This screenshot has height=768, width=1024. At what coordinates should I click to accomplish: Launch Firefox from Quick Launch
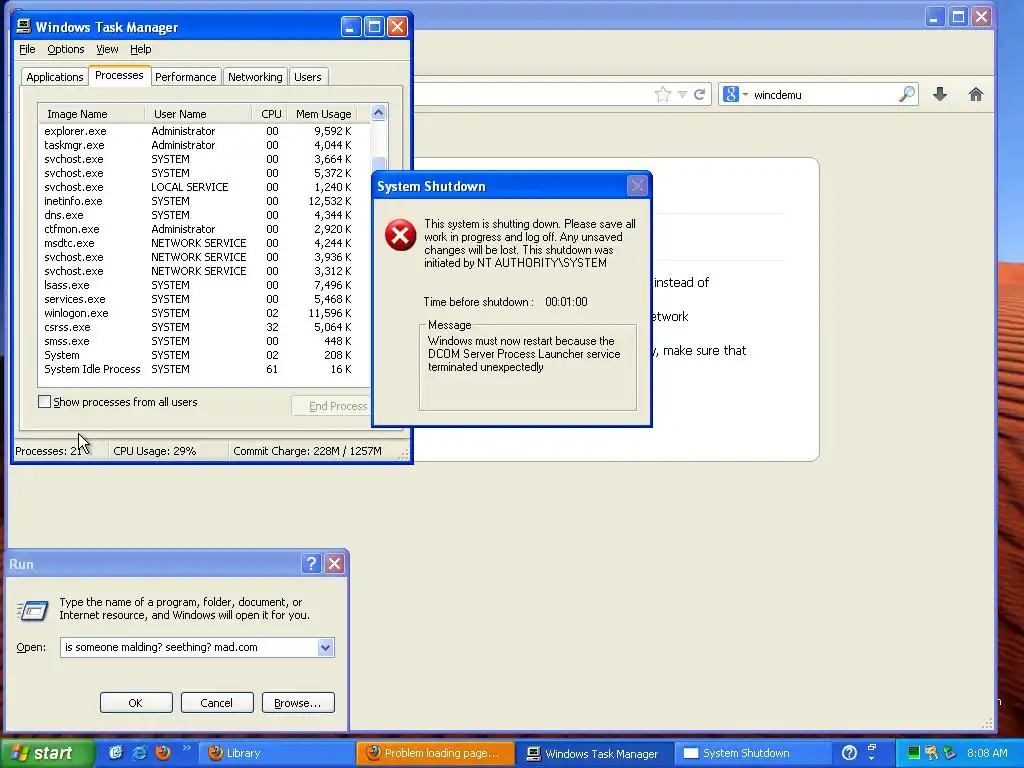pyautogui.click(x=163, y=753)
